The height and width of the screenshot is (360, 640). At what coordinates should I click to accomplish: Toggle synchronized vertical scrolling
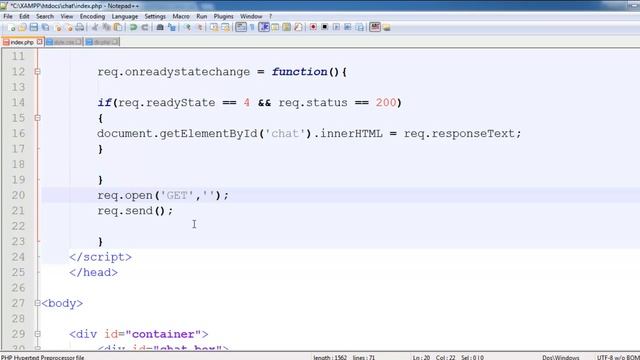point(213,27)
